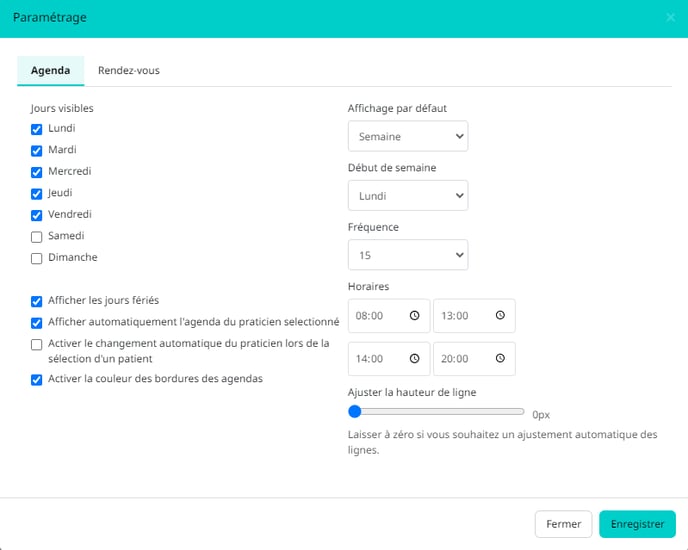The width and height of the screenshot is (688, 550).
Task: Close the Paramétrage dialog with X
Action: (670, 17)
